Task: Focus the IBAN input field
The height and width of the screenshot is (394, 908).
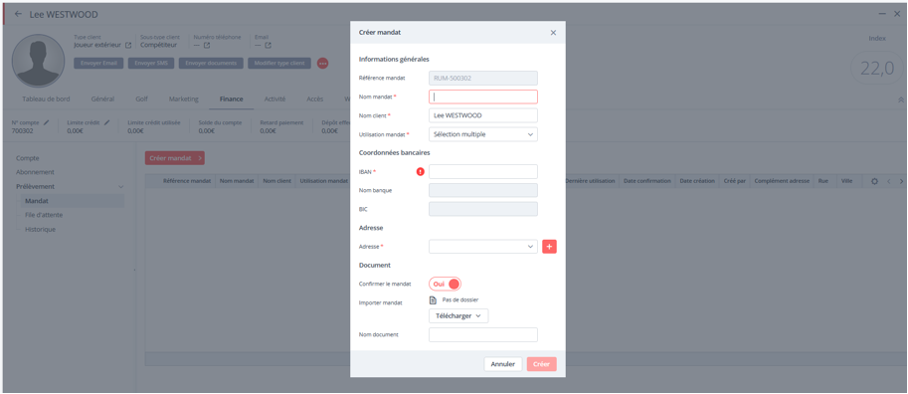Action: pos(483,172)
